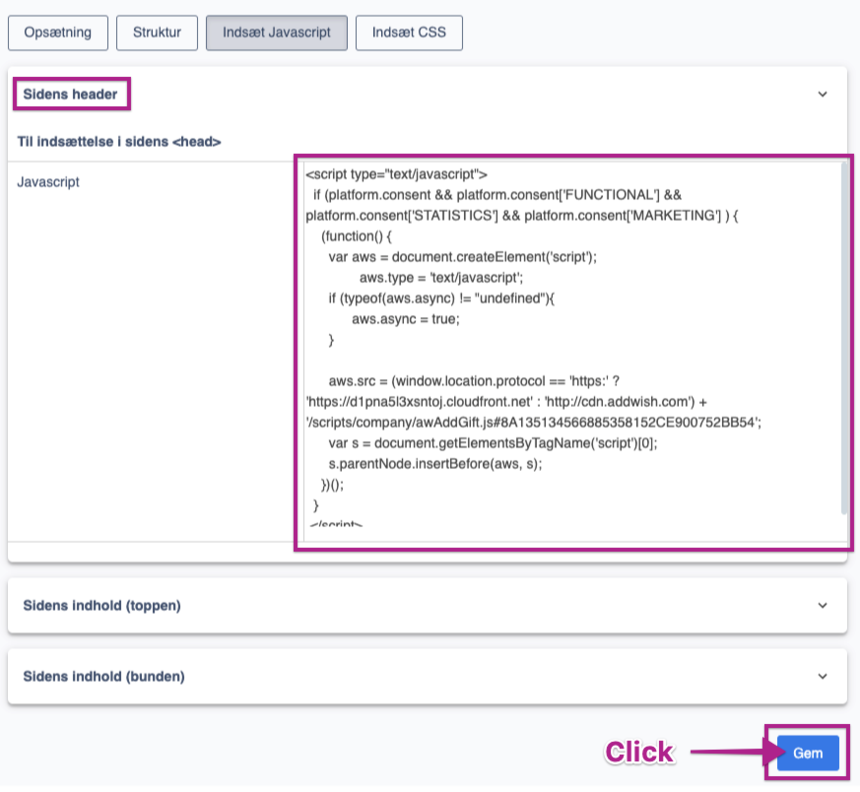Go to the Indsæt CSS tab
Viewport: 860px width, 792px height.
coord(409,32)
